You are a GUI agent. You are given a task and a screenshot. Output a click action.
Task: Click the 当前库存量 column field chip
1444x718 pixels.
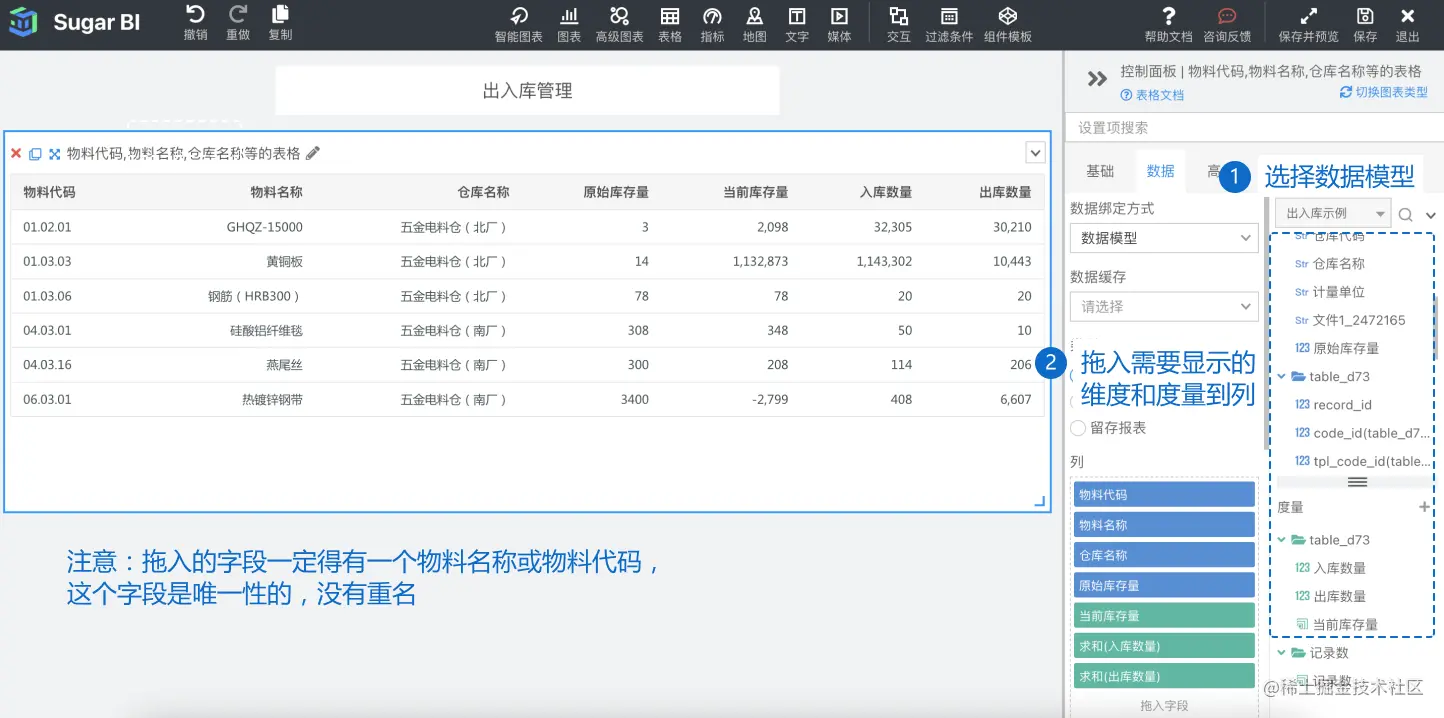pyautogui.click(x=1164, y=616)
